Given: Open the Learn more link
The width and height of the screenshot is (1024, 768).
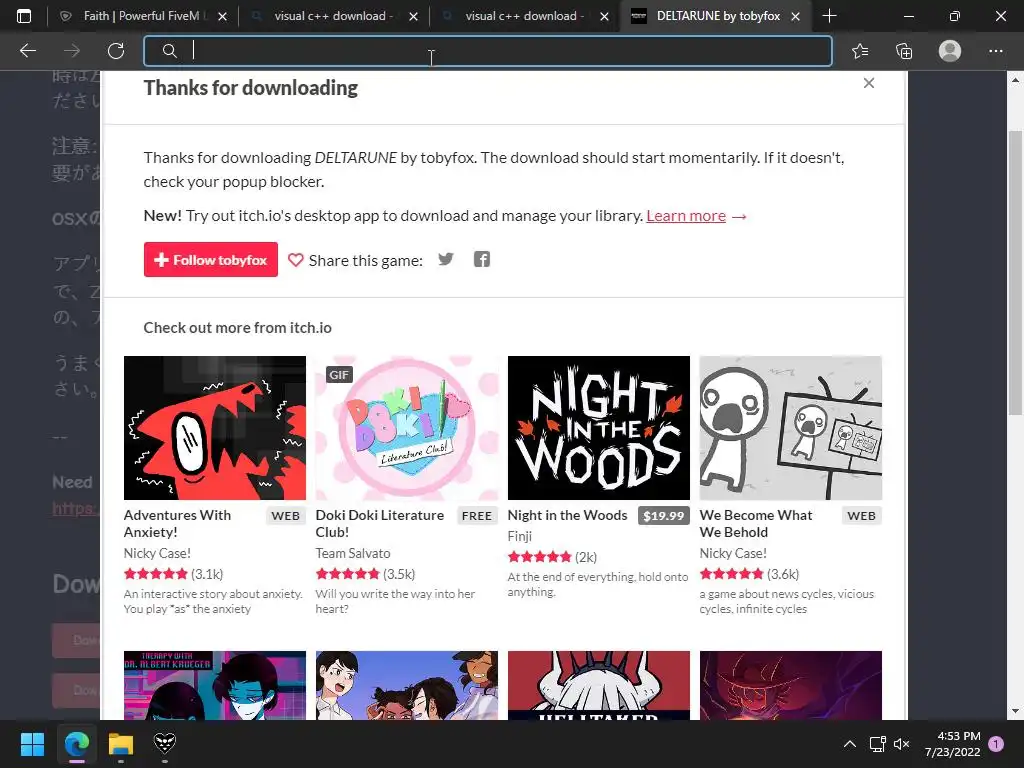Looking at the screenshot, I should (686, 216).
